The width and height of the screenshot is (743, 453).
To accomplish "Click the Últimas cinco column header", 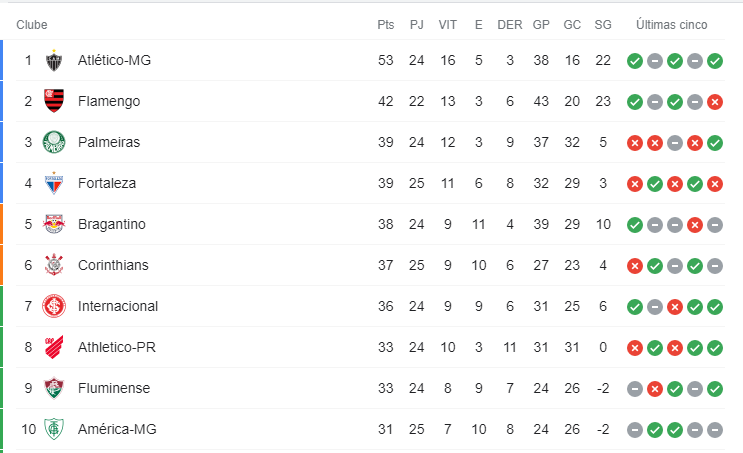I will point(671,25).
